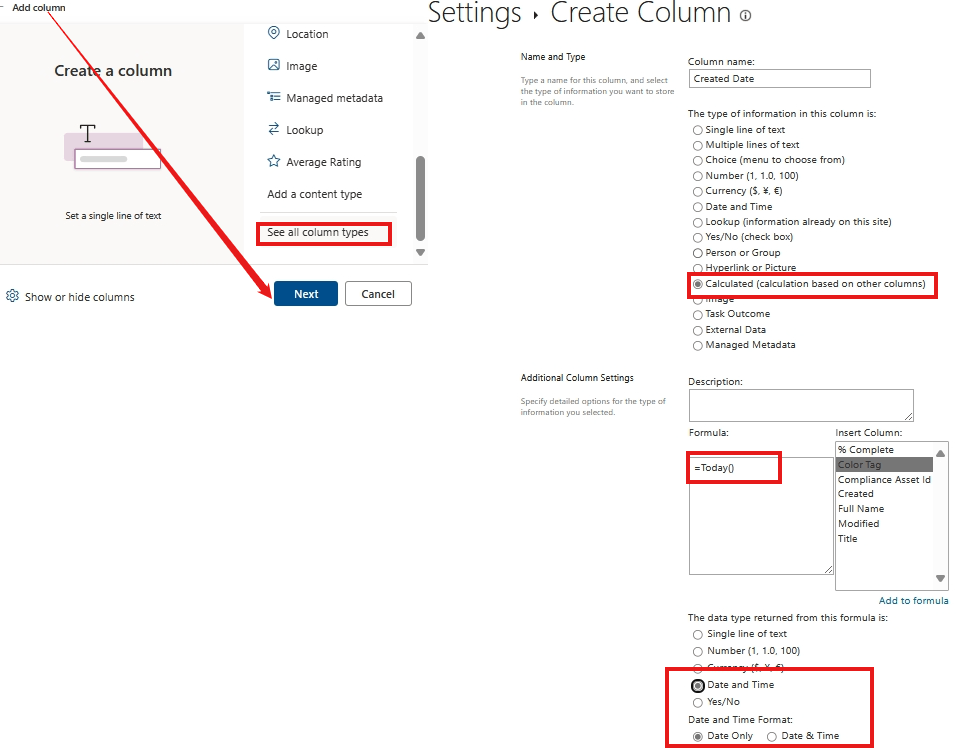Select Date Only format
956x754 pixels.
point(697,736)
